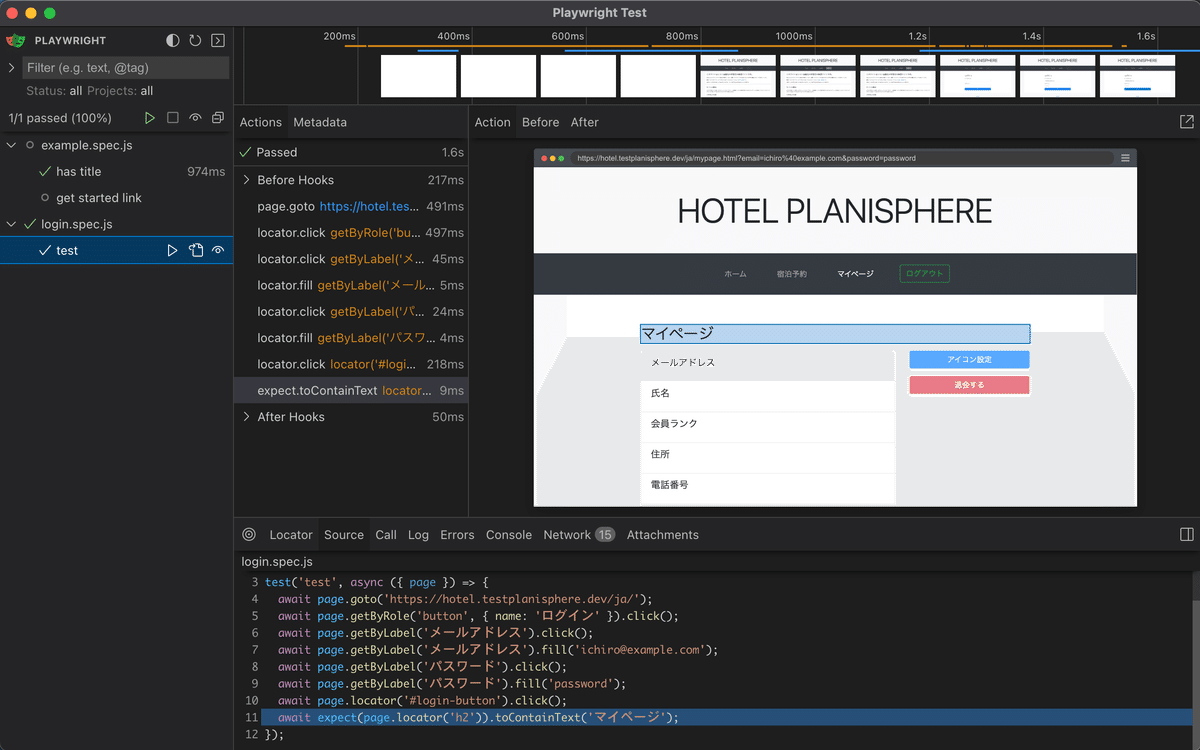This screenshot has height=750, width=1200.
Task: Click the pass checkmark next to 'has title'
Action: click(x=45, y=172)
